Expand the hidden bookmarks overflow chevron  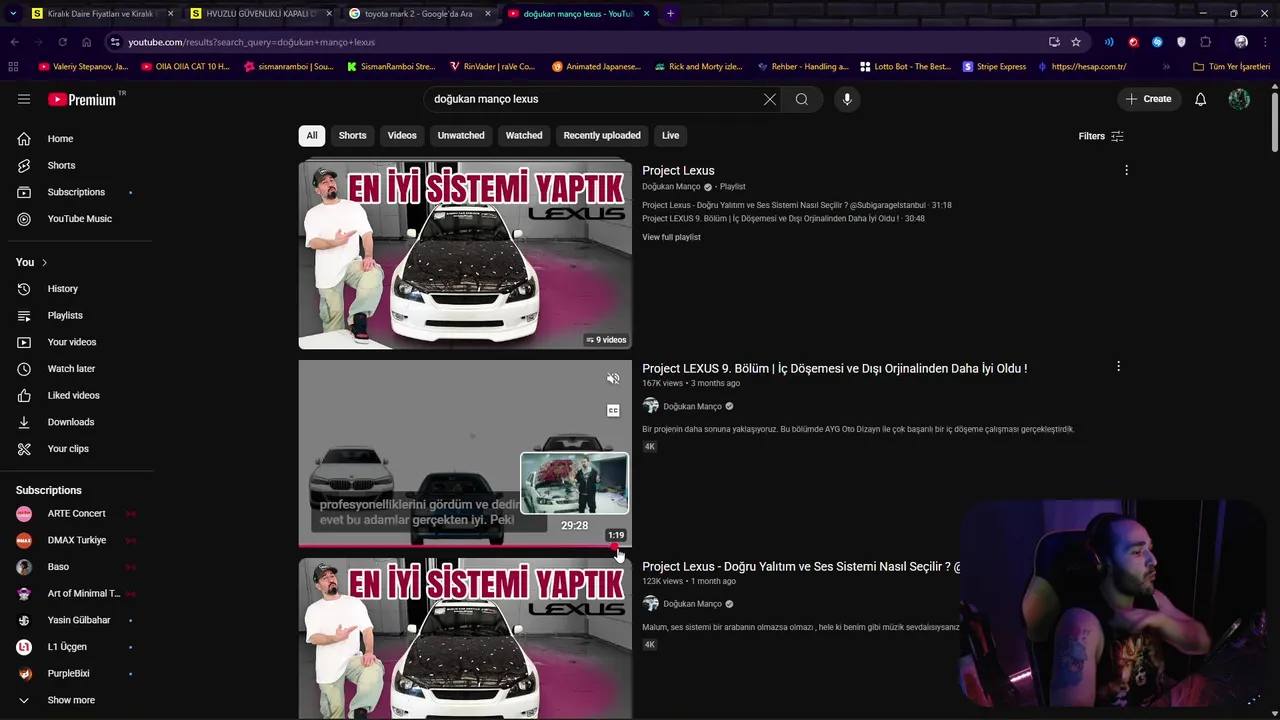coord(1166,67)
